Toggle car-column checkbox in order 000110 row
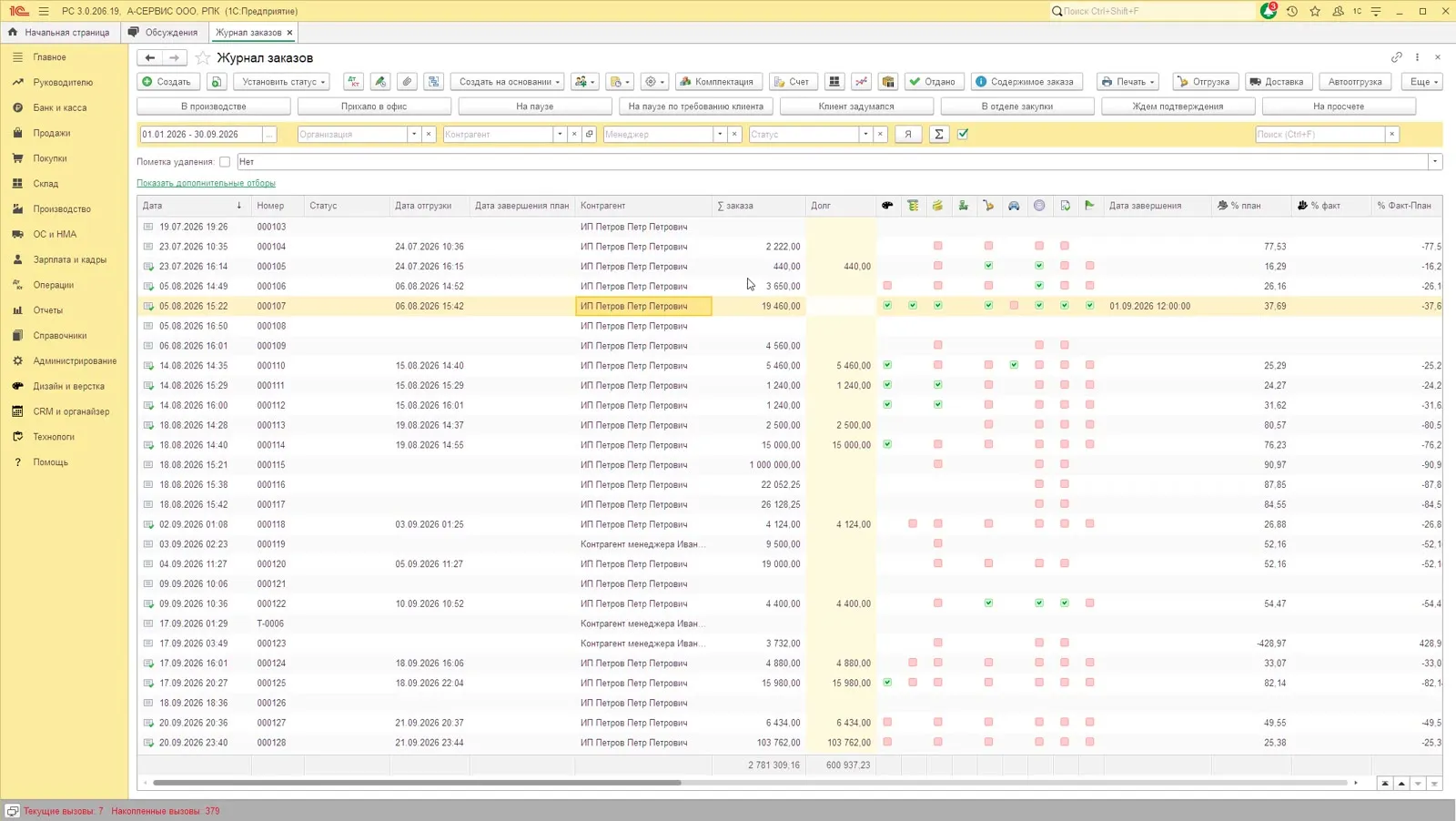1456x821 pixels. pyautogui.click(x=1014, y=365)
